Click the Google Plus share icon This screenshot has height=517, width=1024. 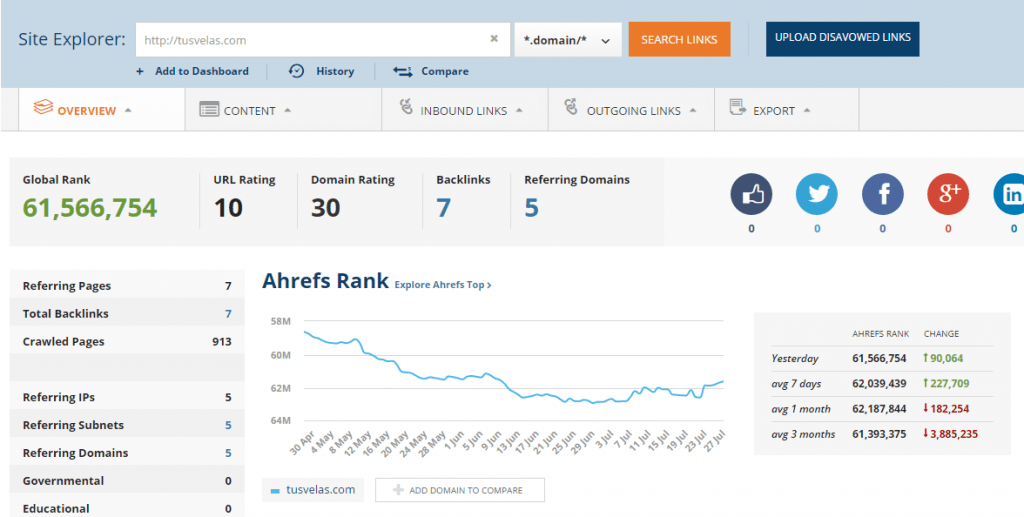[948, 195]
